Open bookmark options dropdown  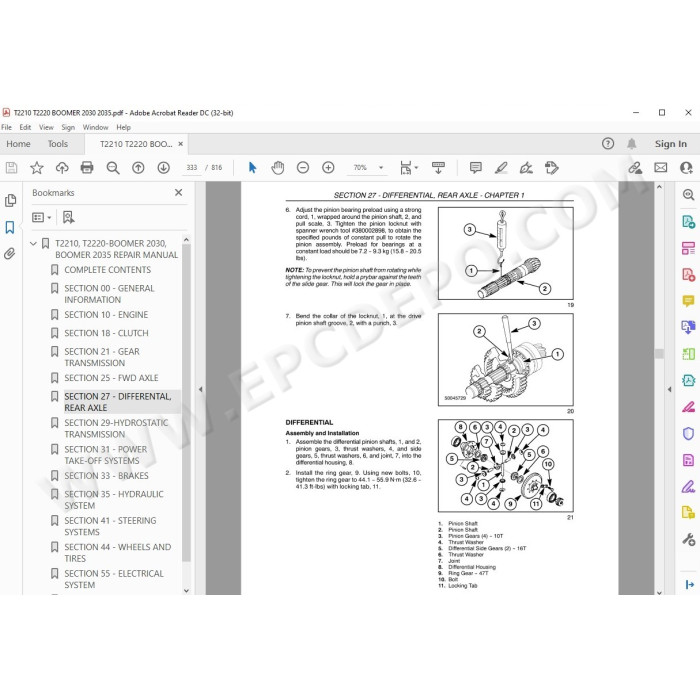[42, 217]
